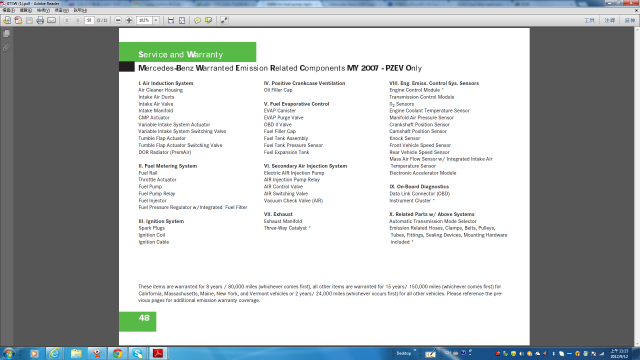
Task: Click the page number 48 box
Action: [138, 322]
